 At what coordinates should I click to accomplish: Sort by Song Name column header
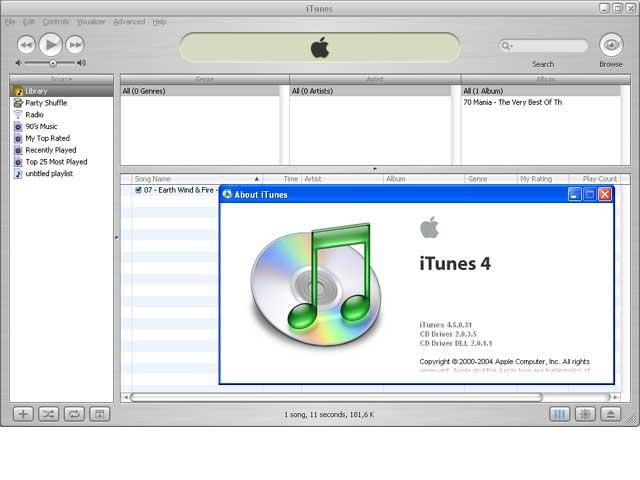(x=197, y=179)
